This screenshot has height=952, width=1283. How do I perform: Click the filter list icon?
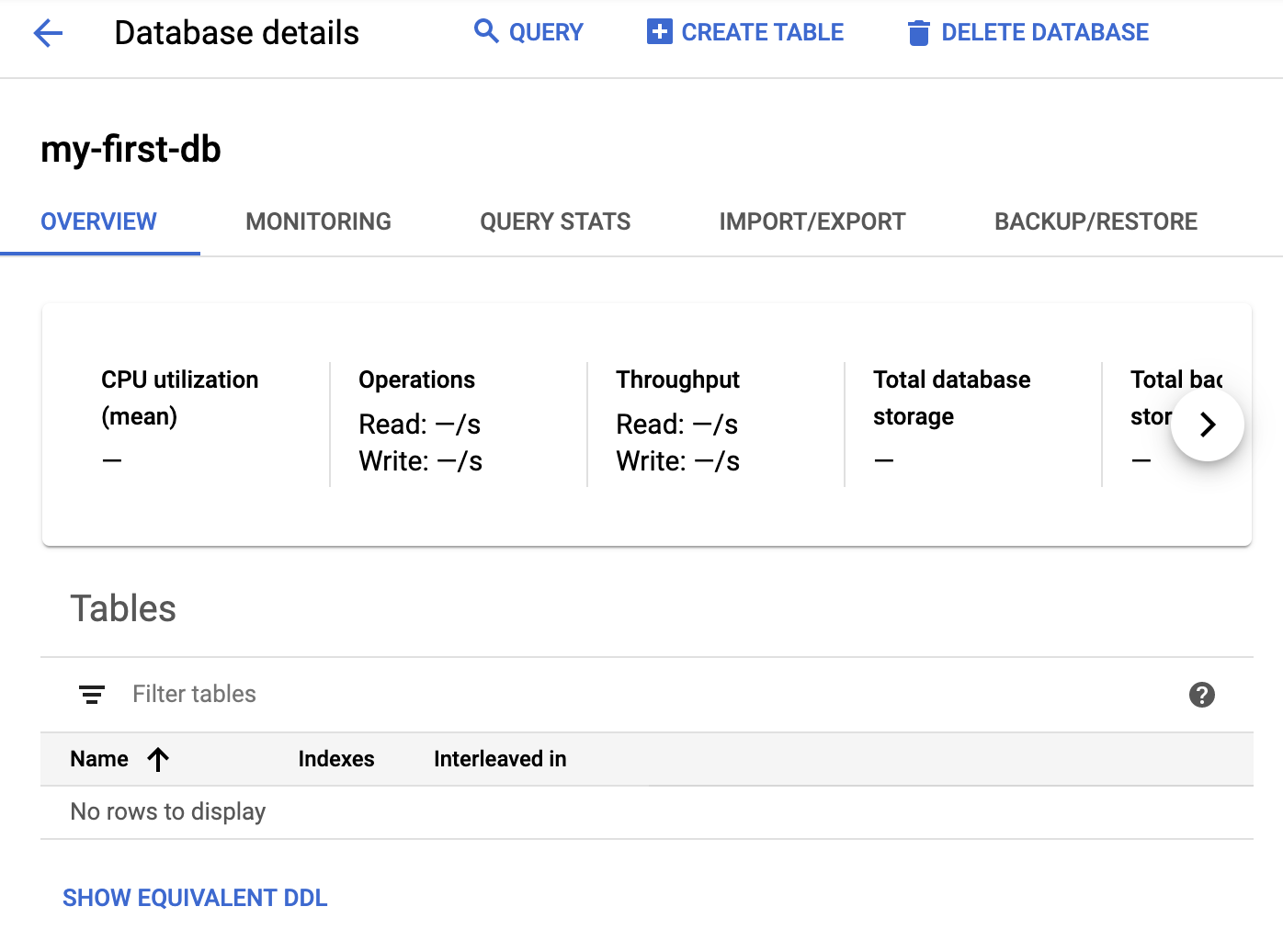[x=92, y=695]
